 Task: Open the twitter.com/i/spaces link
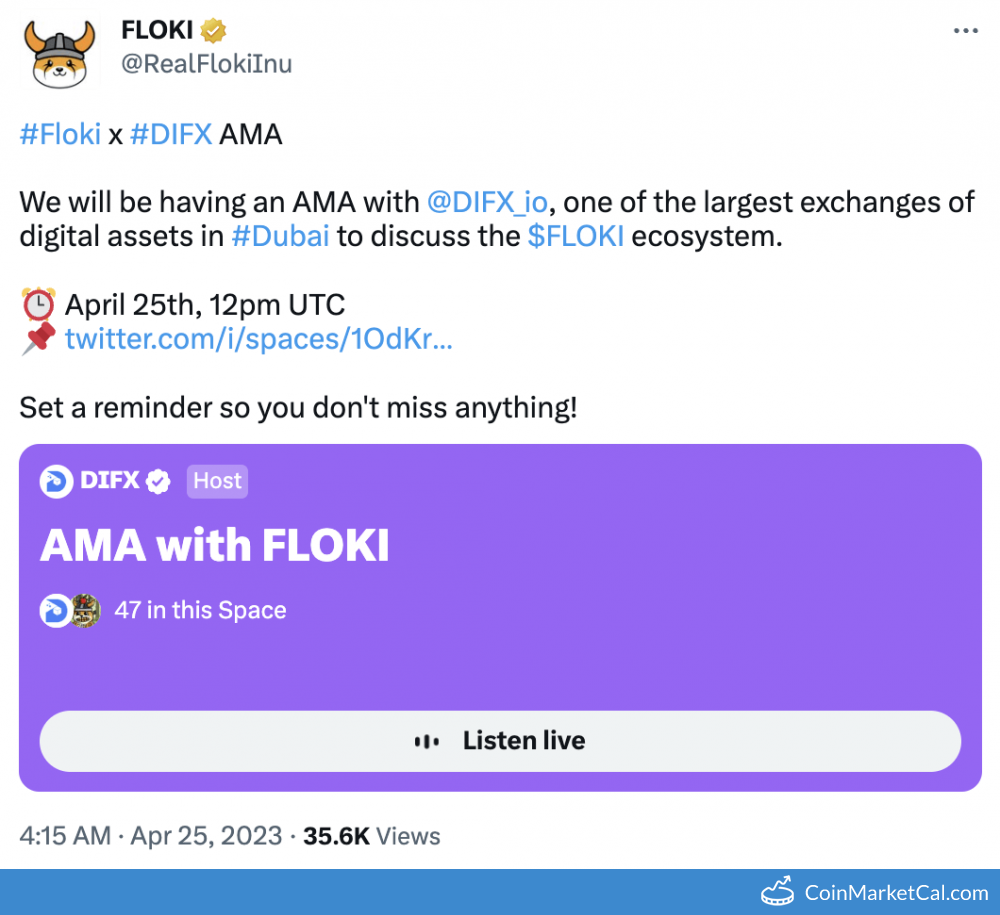258,339
